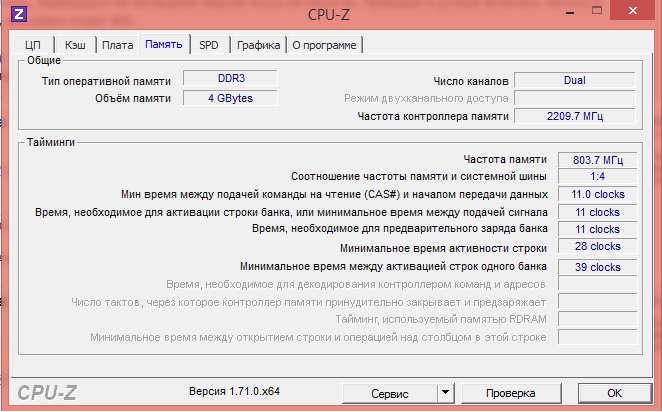Click the empty Режим двухканального доступа field
This screenshot has width=662, height=412.
coord(575,98)
